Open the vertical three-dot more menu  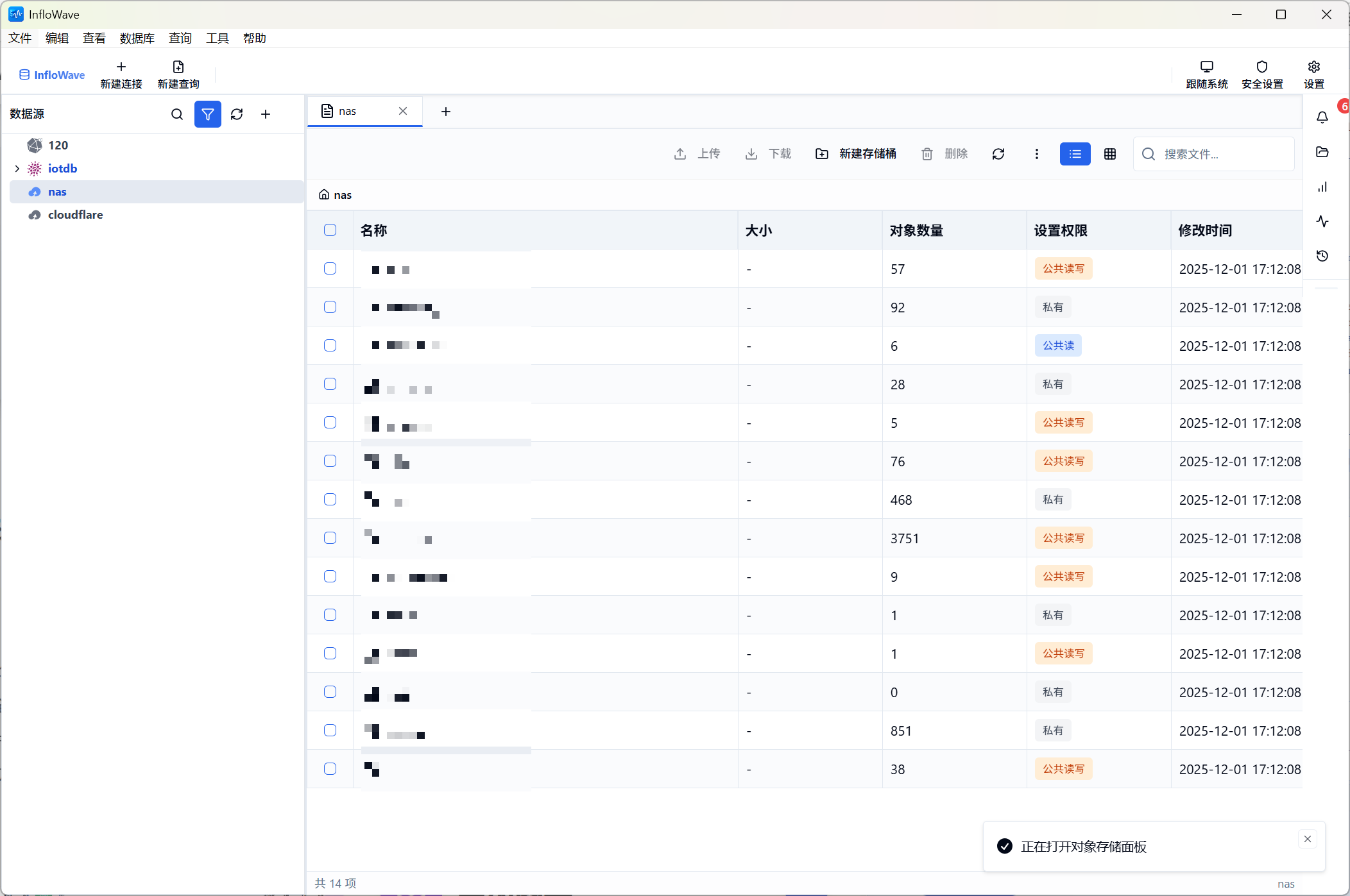pyautogui.click(x=1037, y=154)
